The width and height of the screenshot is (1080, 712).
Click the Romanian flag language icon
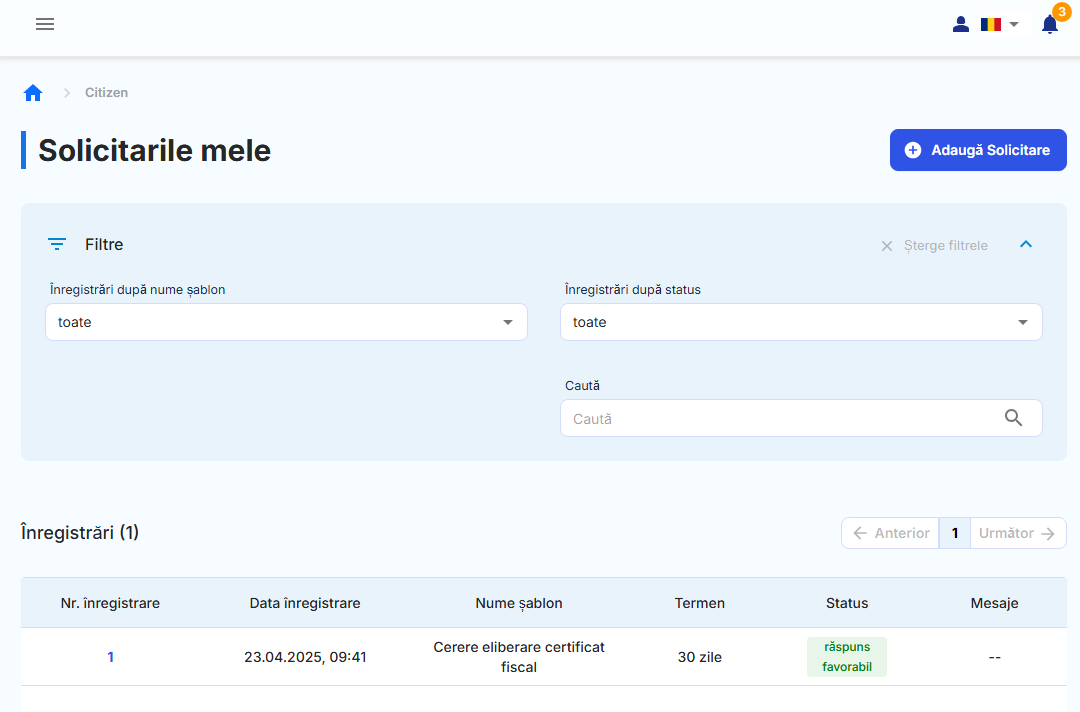pyautogui.click(x=990, y=25)
